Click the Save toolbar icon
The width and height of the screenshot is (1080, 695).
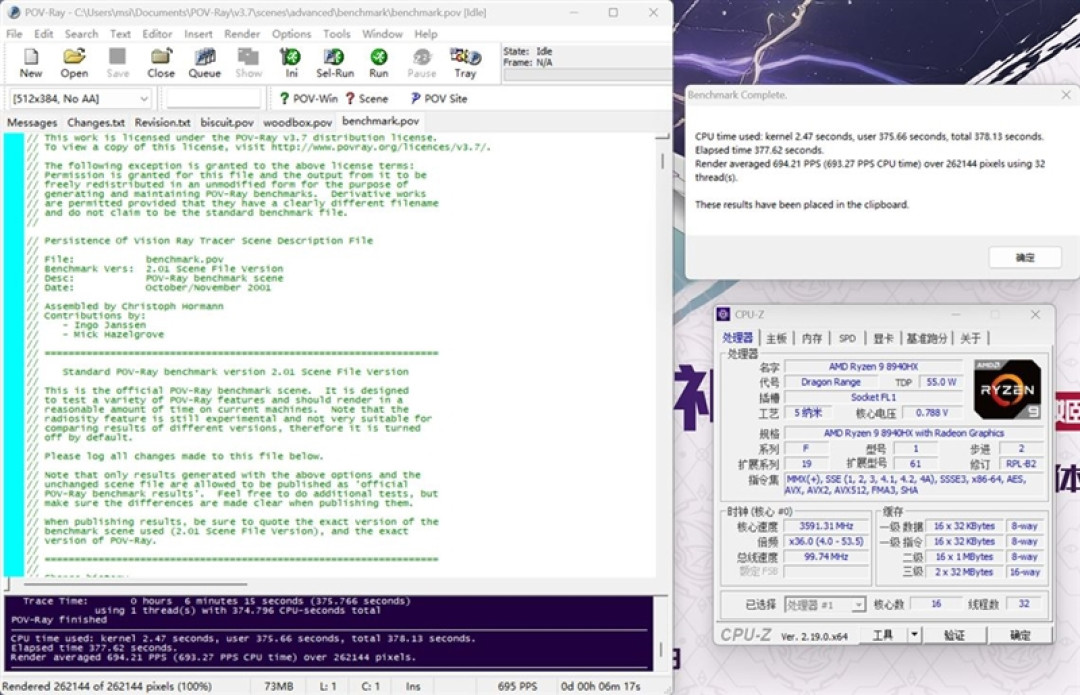pos(118,63)
